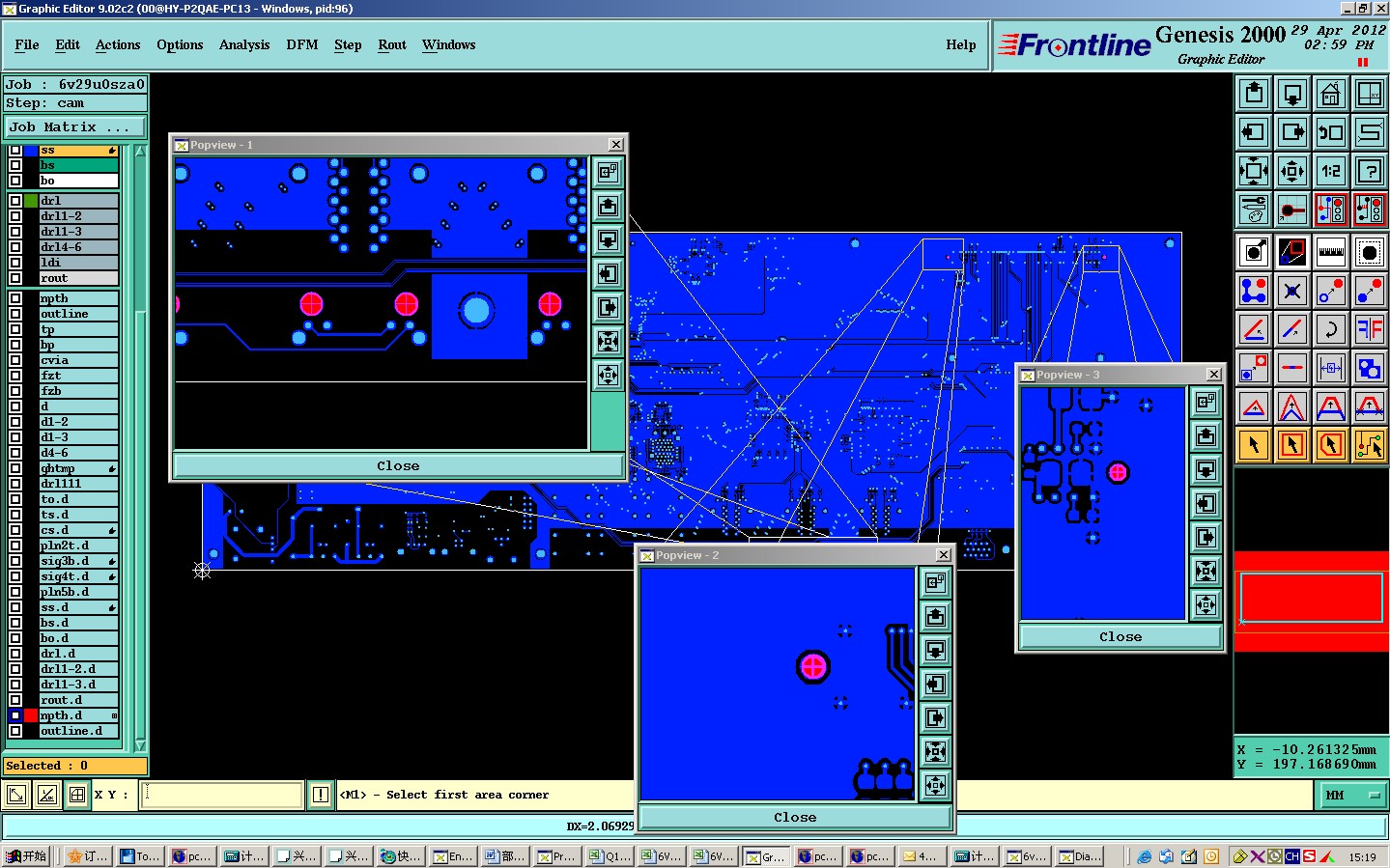Click the exclamation mark button beside XY field

(x=321, y=795)
